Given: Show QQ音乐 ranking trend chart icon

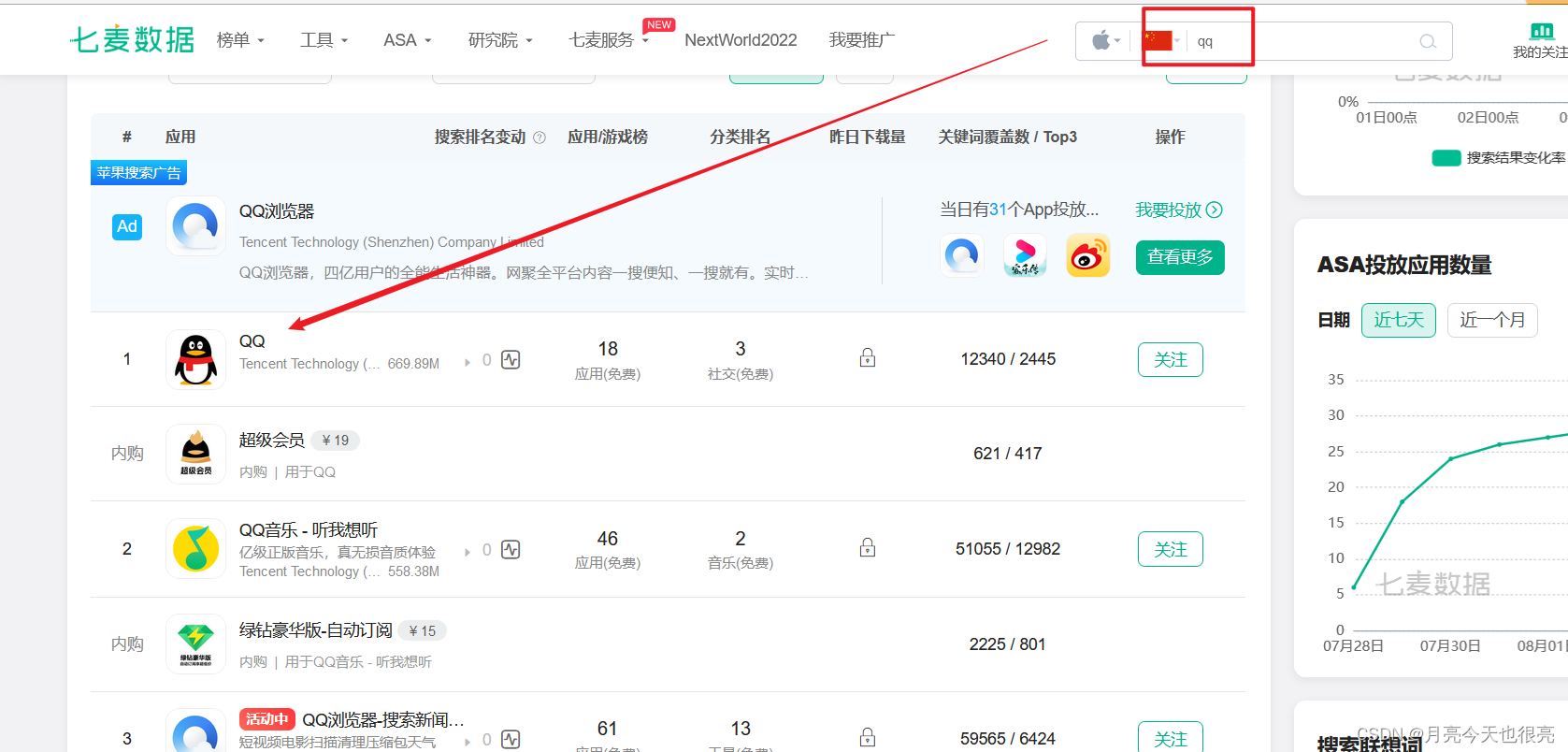Looking at the screenshot, I should (x=511, y=550).
